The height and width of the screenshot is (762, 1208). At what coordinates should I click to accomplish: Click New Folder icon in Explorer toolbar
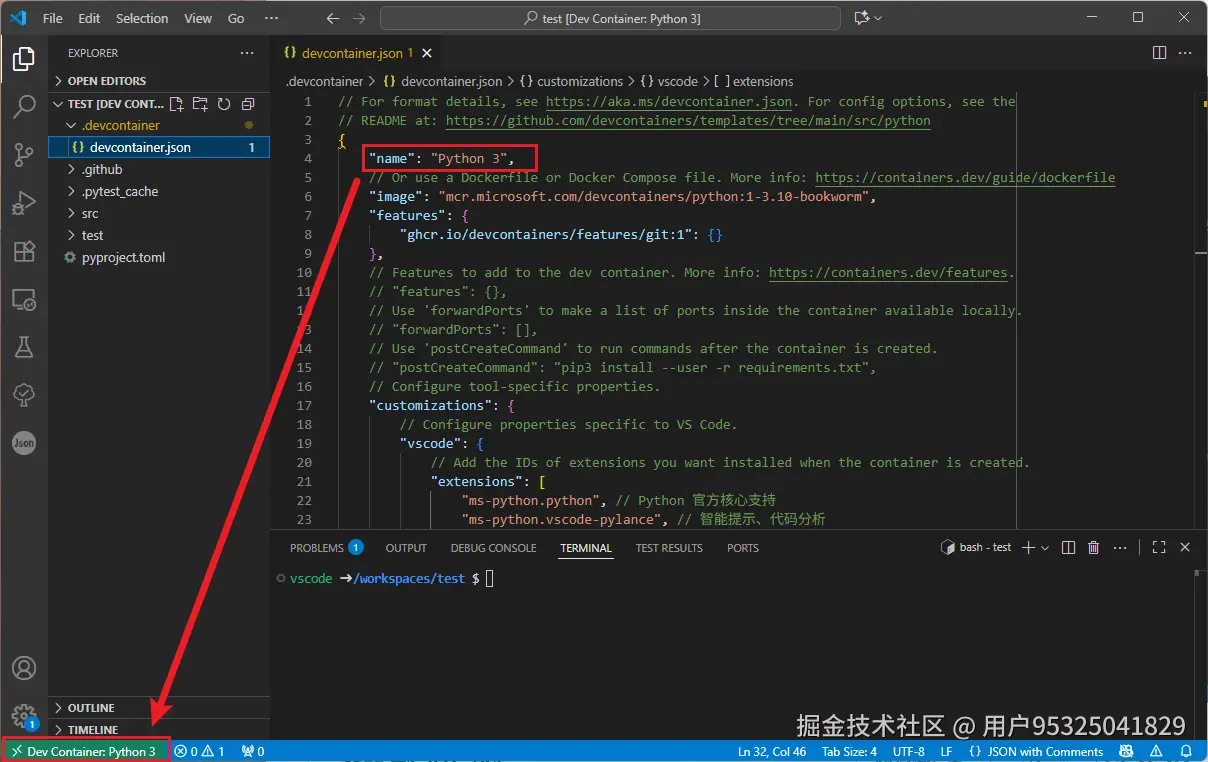coord(200,104)
